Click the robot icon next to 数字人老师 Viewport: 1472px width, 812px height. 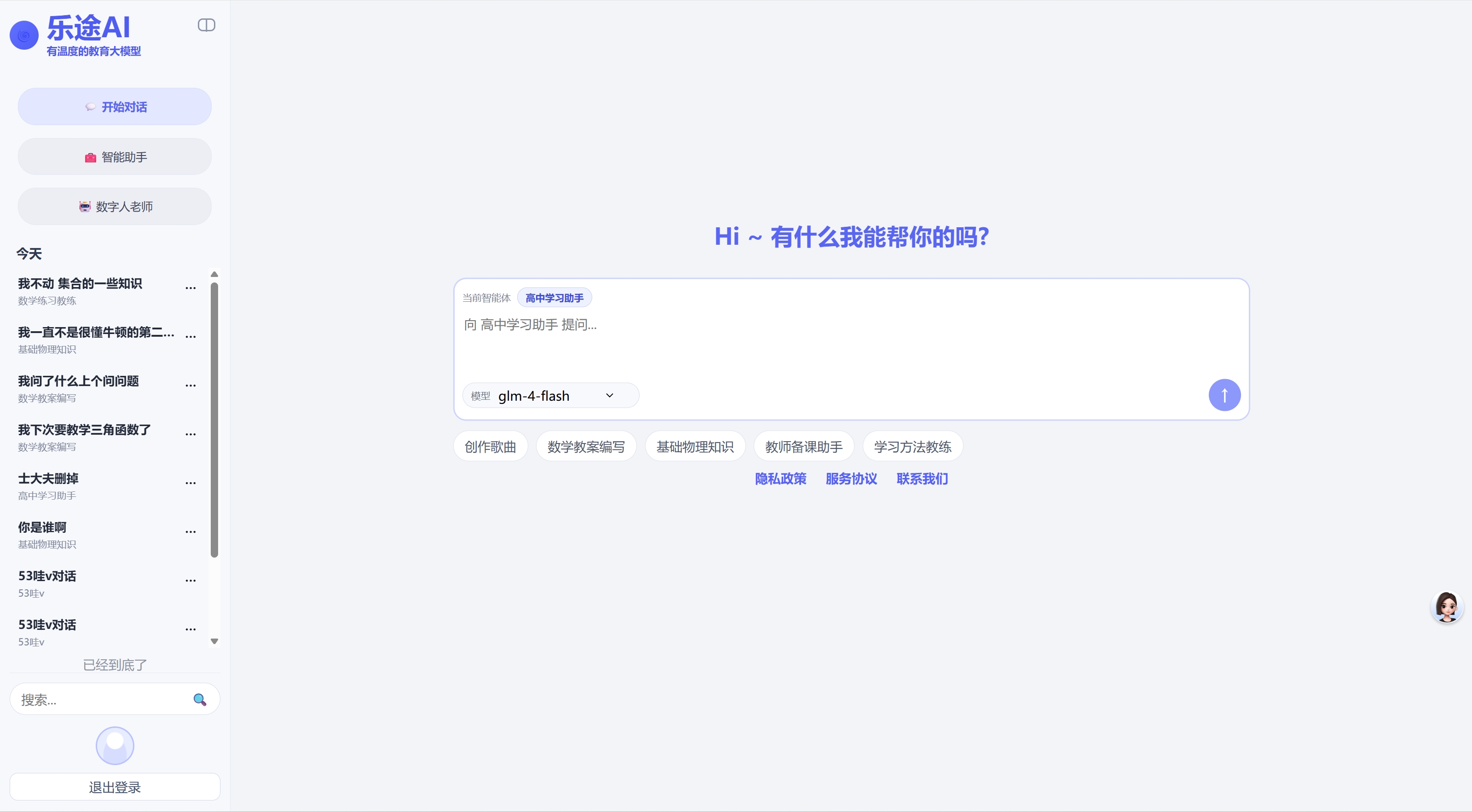(x=85, y=206)
